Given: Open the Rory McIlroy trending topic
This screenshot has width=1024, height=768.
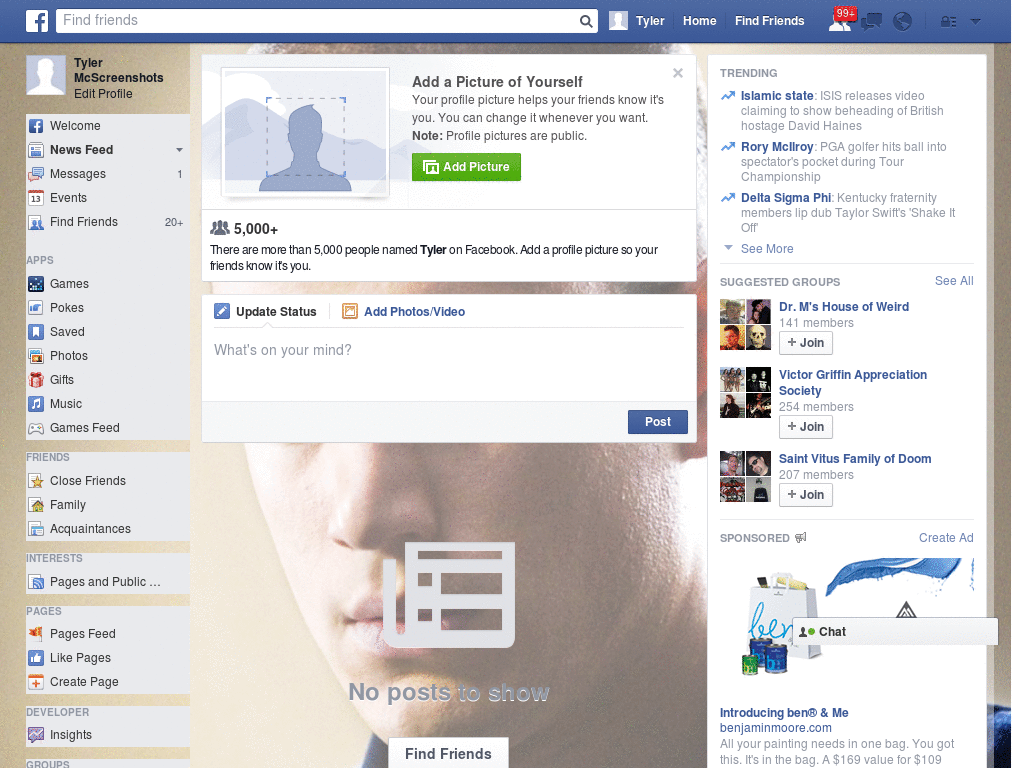Looking at the screenshot, I should pyautogui.click(x=776, y=146).
